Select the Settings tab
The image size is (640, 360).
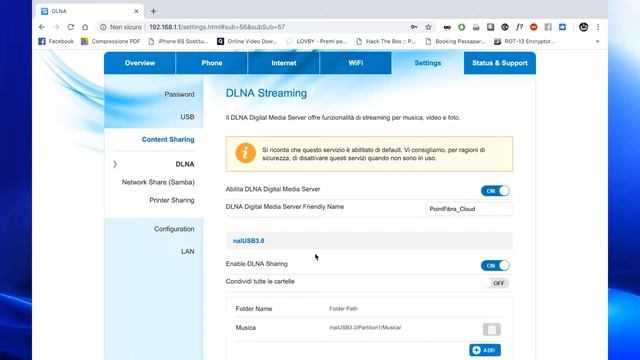(x=427, y=63)
